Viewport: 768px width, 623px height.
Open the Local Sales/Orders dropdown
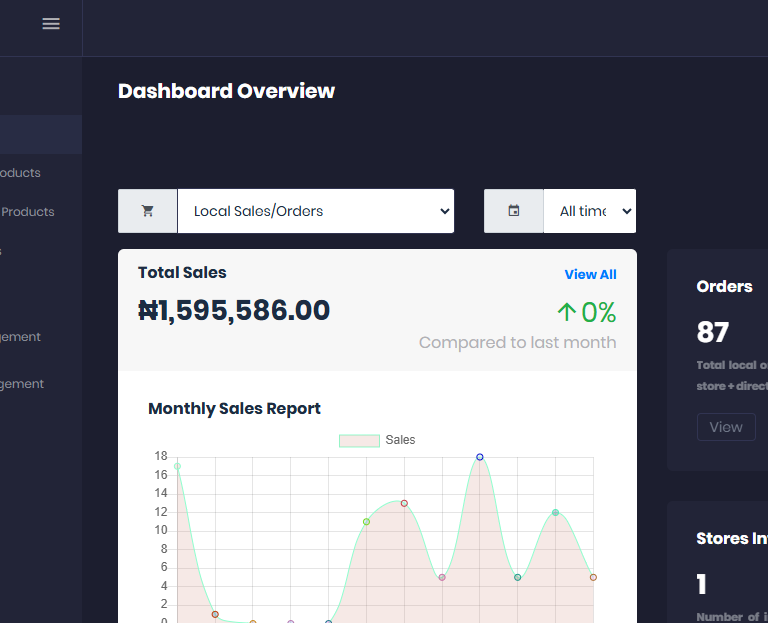(x=315, y=211)
